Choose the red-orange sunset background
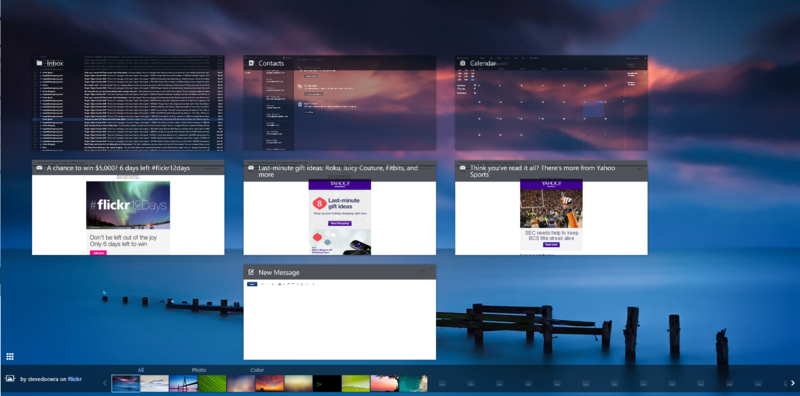 270,383
